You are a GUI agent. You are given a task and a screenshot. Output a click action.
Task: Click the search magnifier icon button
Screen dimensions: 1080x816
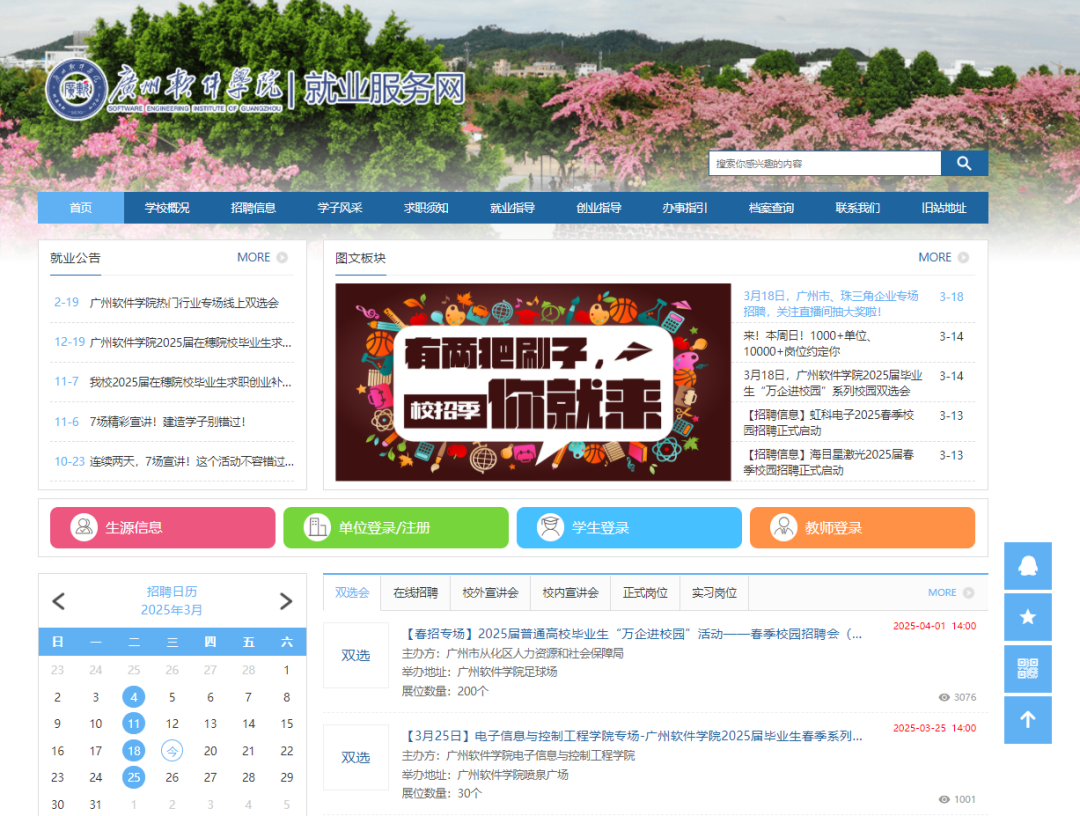964,163
